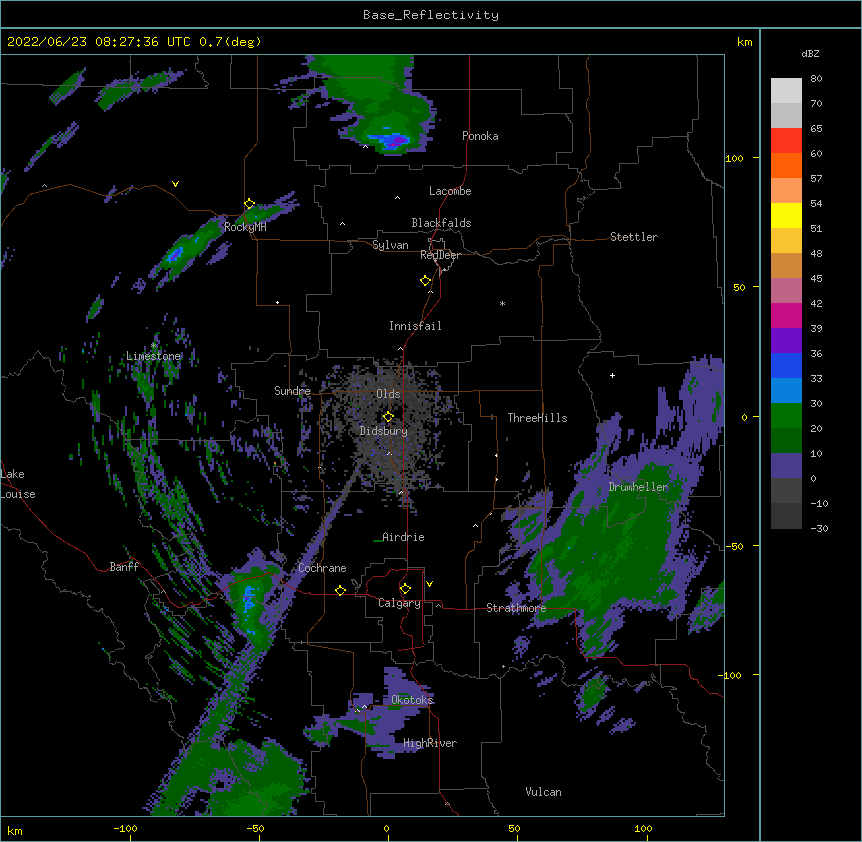Pick the yellow 51-54 dBZ legend swatch
Screen dimensions: 862x842
[786, 215]
